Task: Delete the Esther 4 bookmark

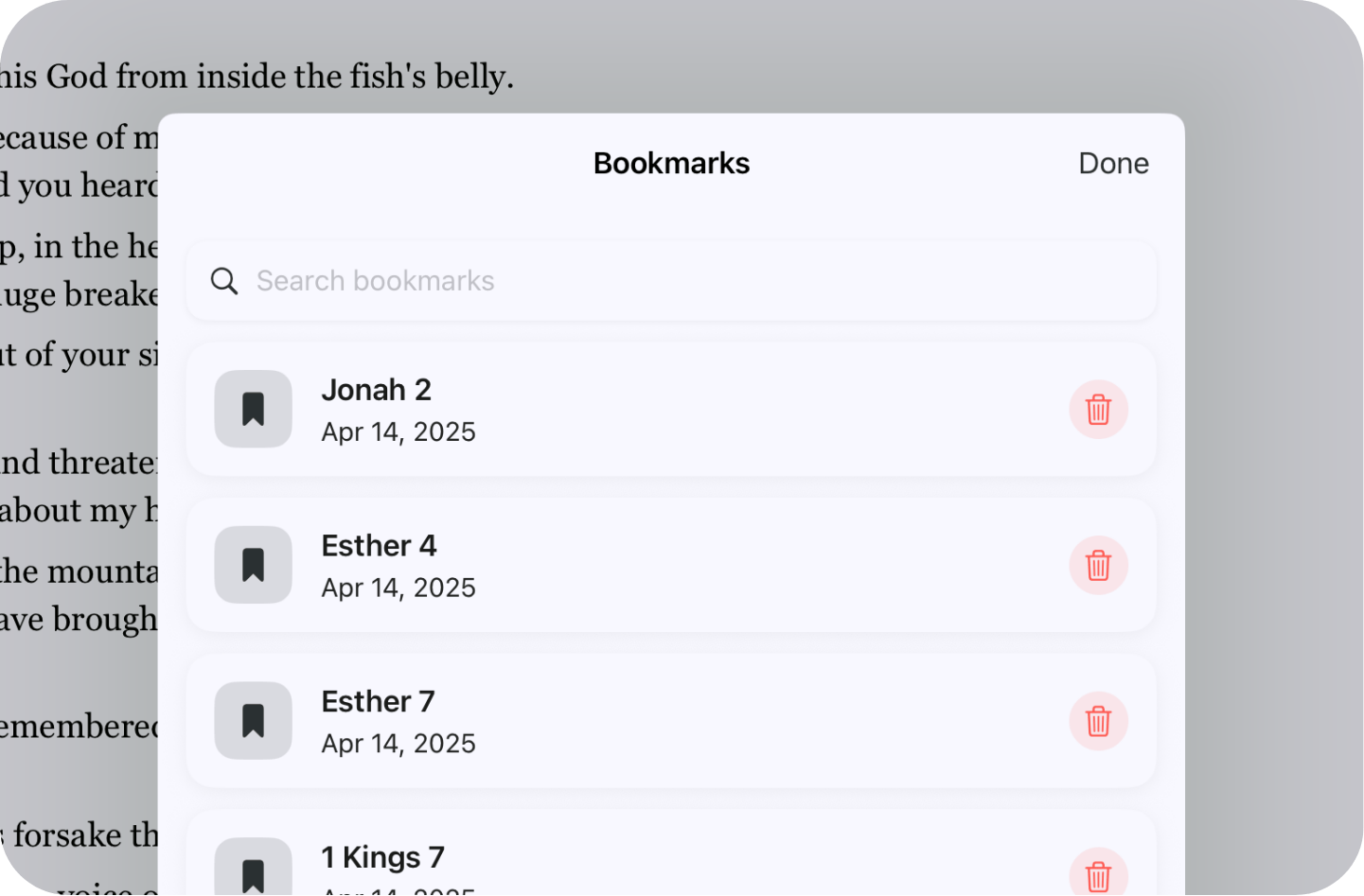Action: 1098,566
